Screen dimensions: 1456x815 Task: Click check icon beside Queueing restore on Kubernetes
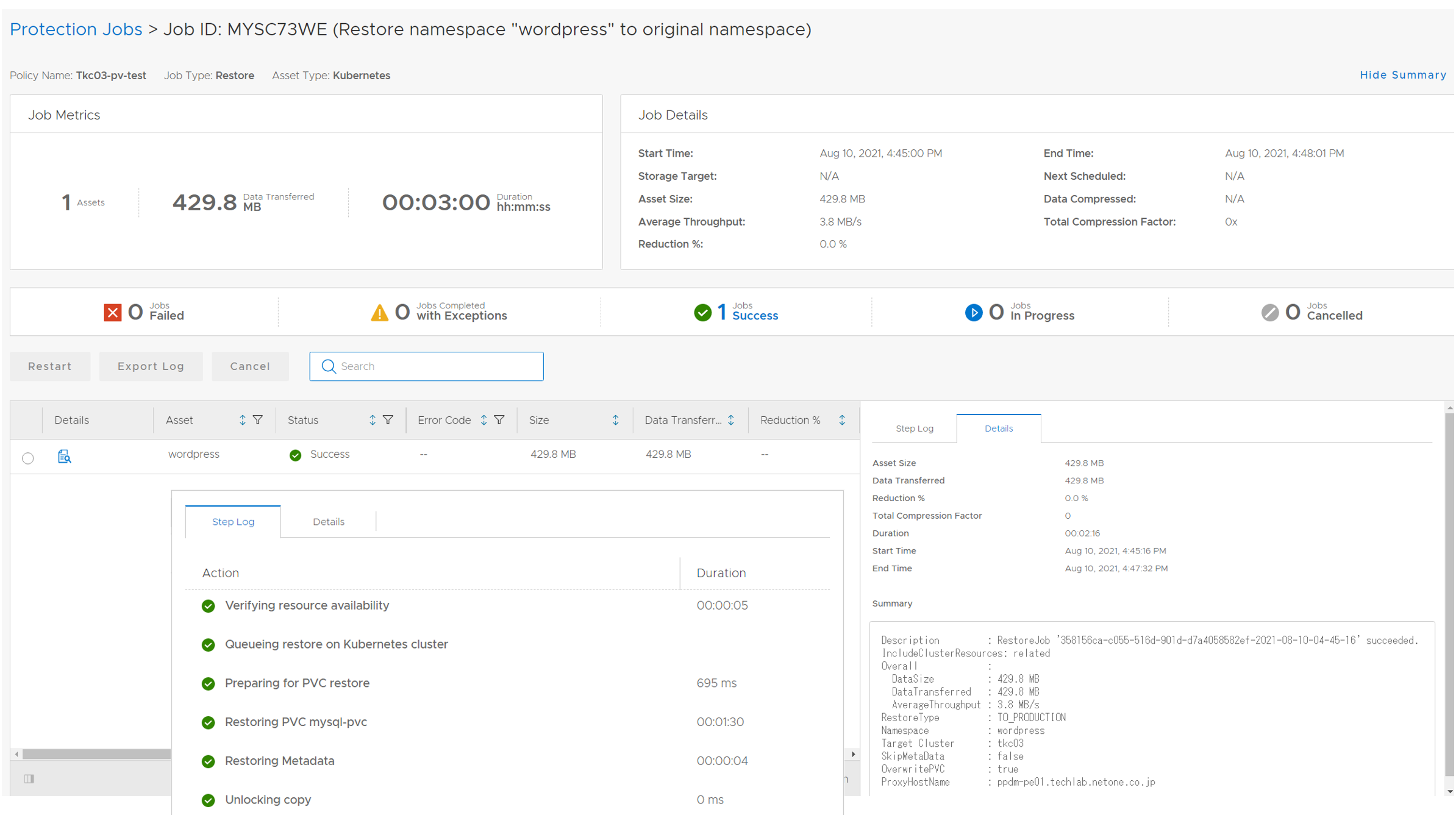pos(208,645)
